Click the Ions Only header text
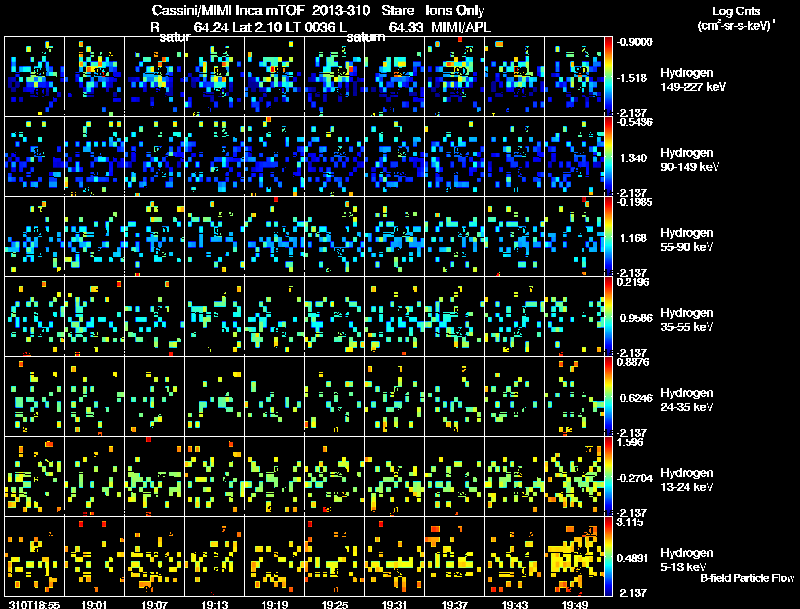The image size is (800, 609). (x=455, y=11)
